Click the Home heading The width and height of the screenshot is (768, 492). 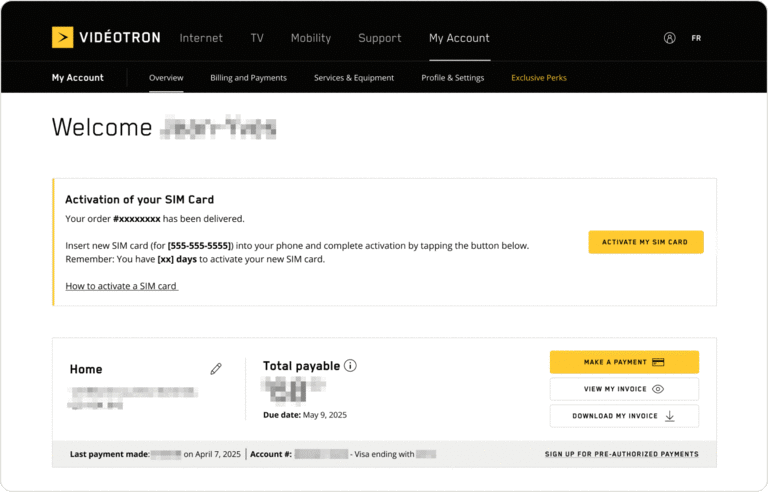coord(86,369)
